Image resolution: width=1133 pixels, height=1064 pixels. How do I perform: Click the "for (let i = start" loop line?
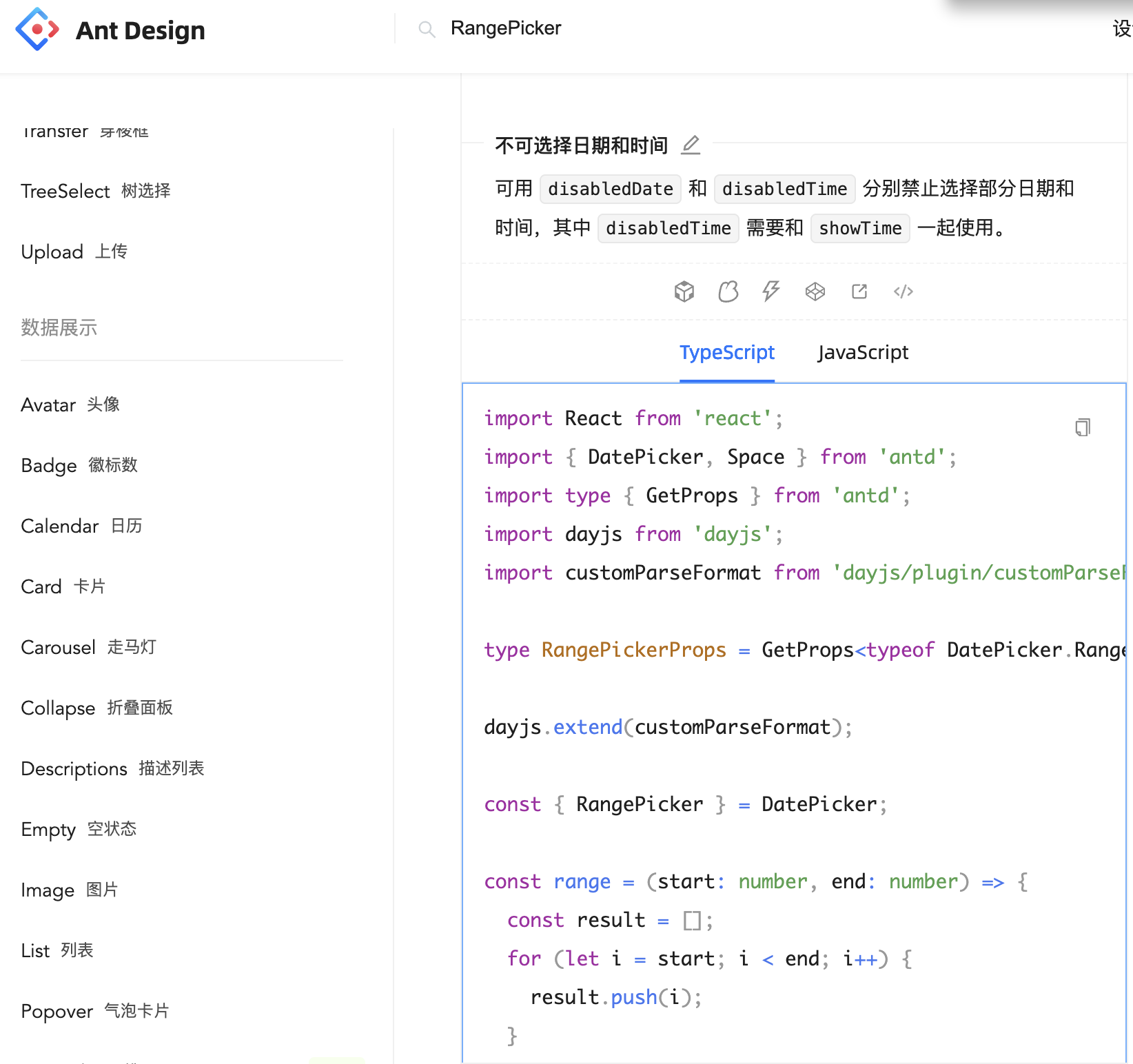711,959
